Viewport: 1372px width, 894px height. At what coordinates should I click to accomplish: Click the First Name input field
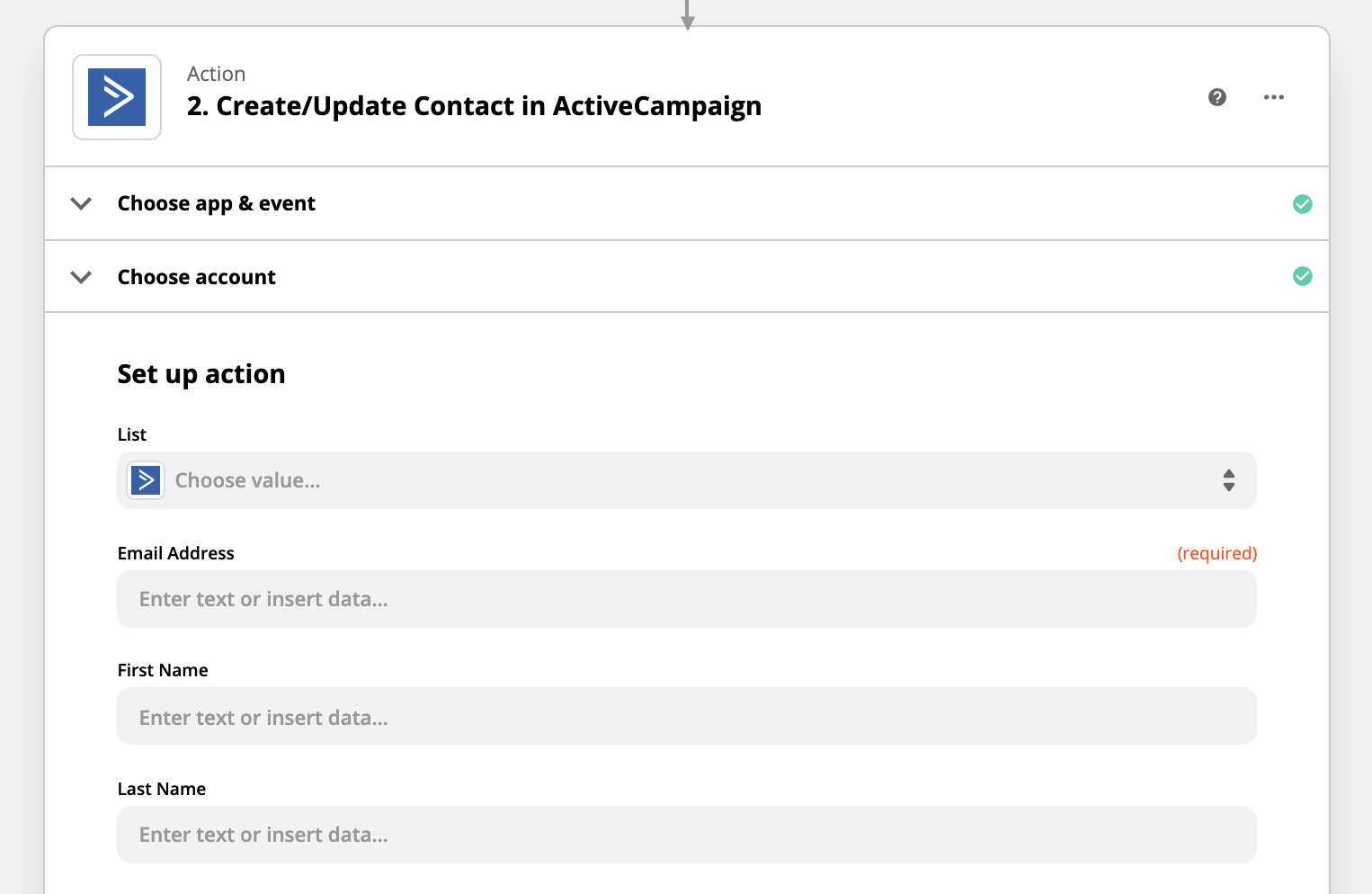687,717
